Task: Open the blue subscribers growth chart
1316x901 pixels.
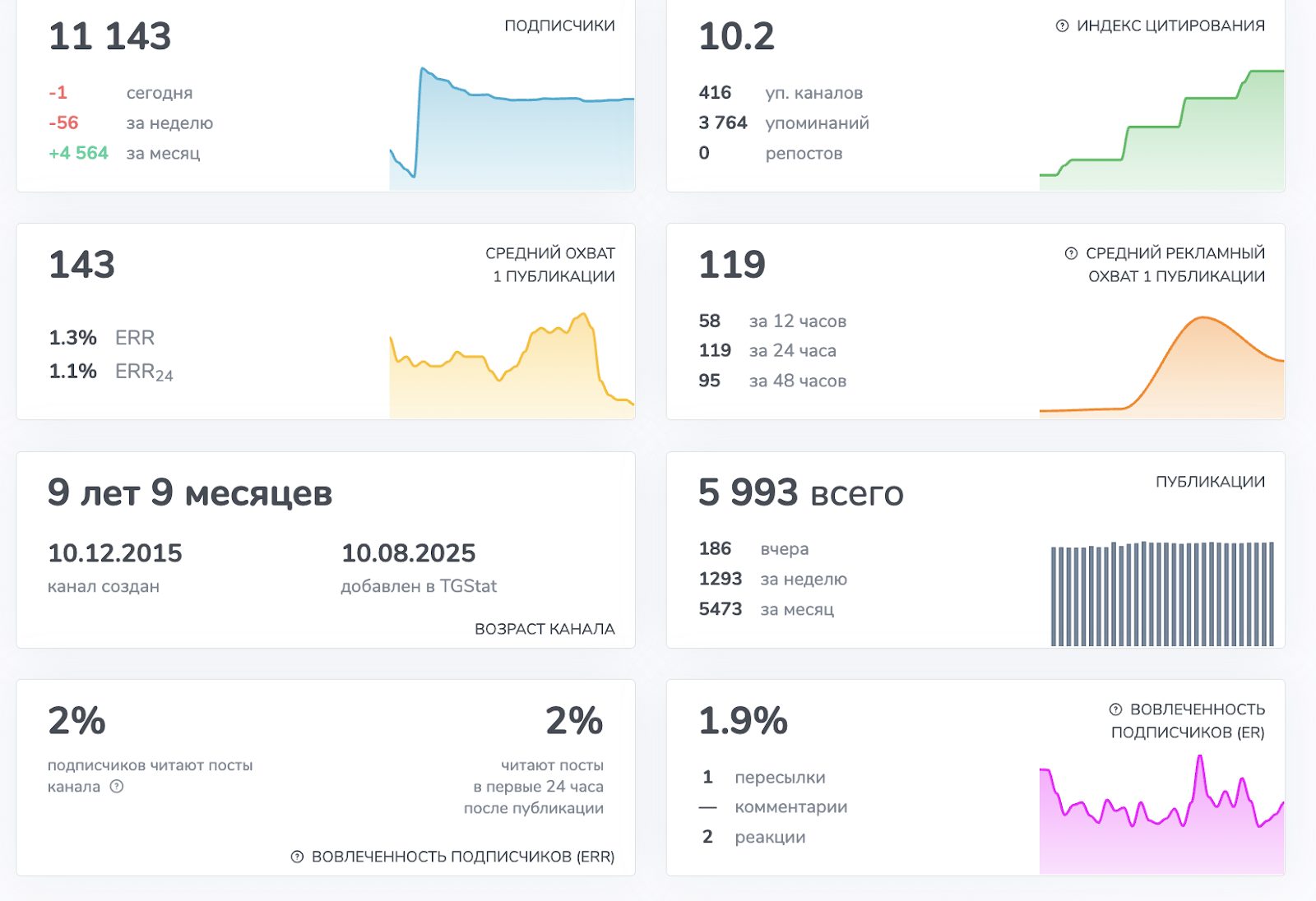Action: click(512, 132)
